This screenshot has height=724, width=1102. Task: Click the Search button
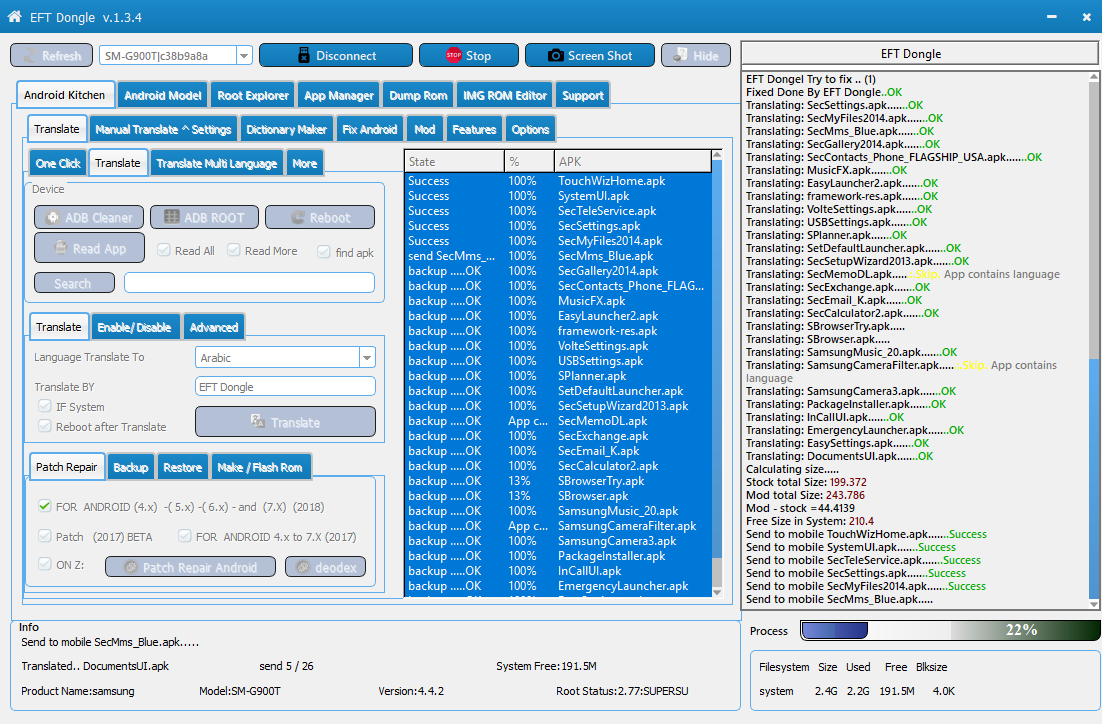tap(74, 283)
